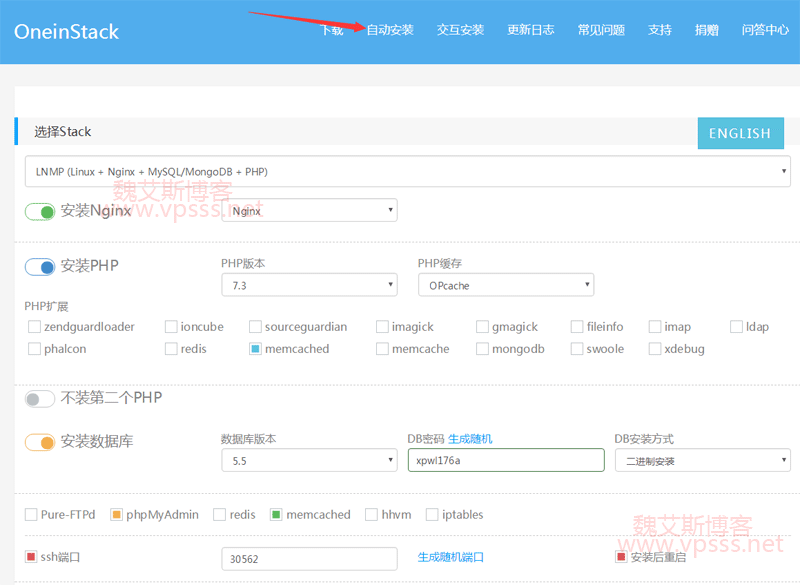The height and width of the screenshot is (585, 800).
Task: Uncheck the memcached PHP extension
Action: click(256, 349)
